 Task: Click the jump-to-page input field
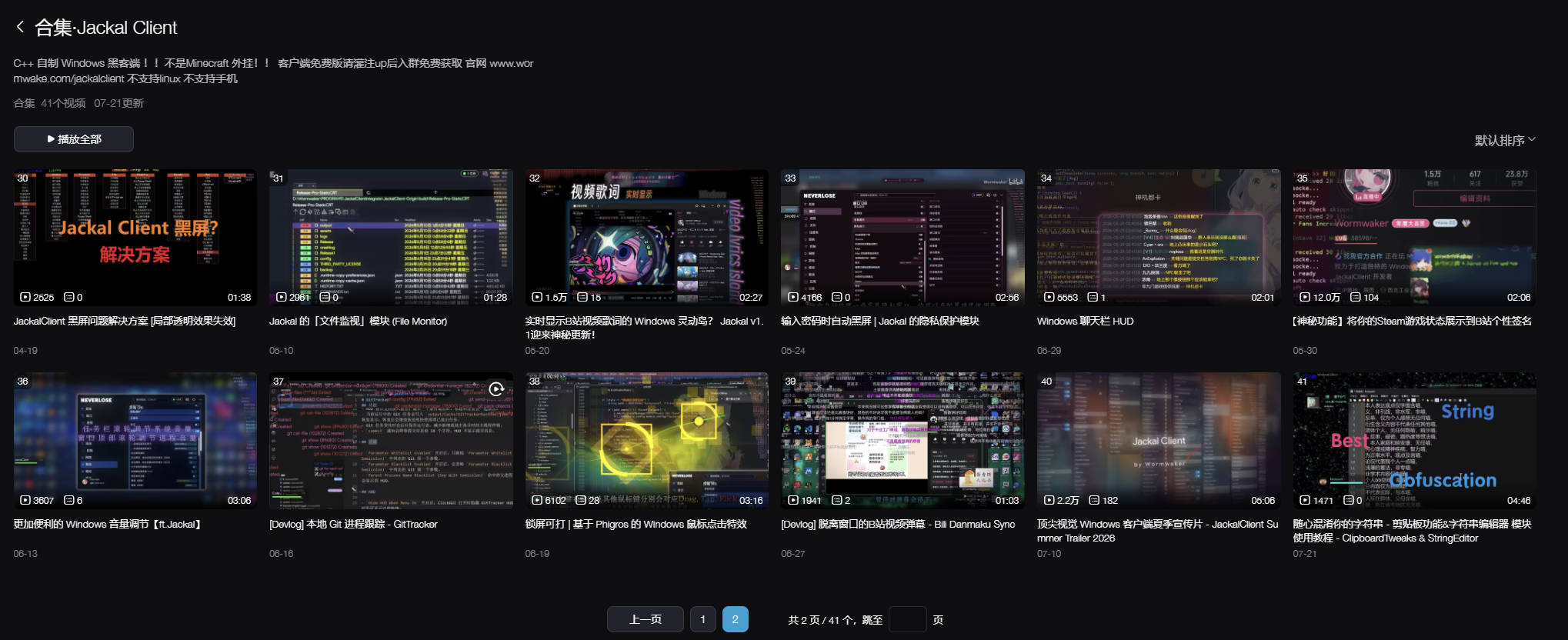tap(907, 619)
